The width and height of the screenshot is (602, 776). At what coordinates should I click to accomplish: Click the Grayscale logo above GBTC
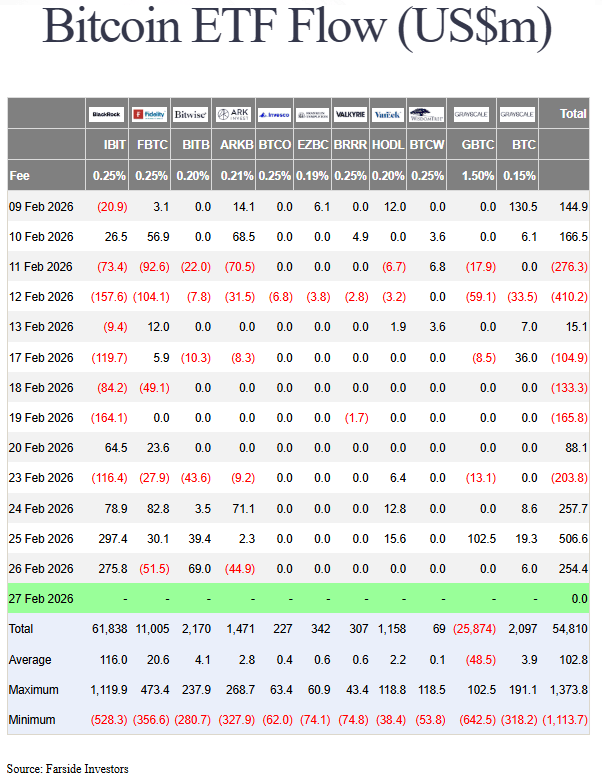(471, 114)
